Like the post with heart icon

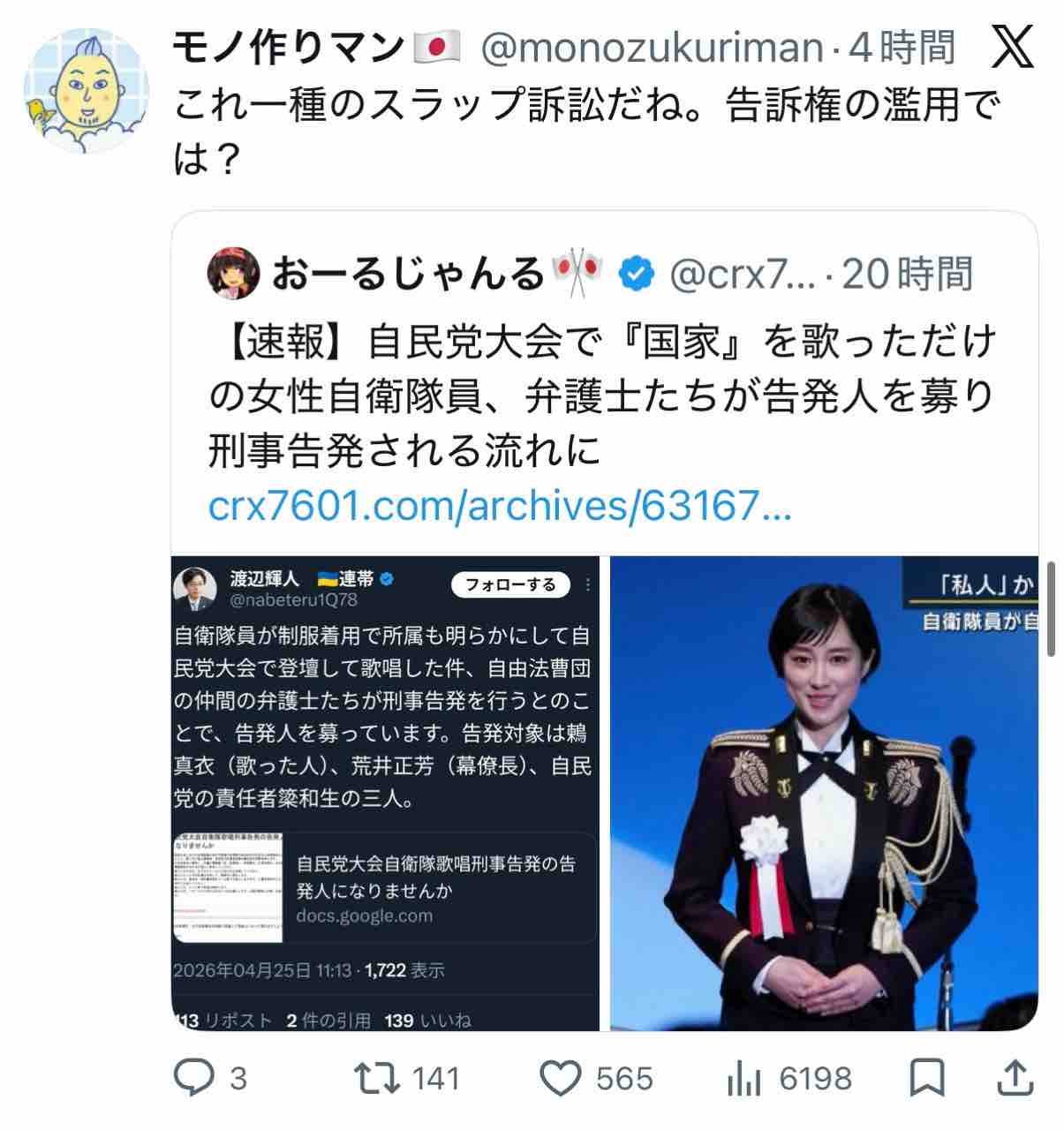click(560, 1078)
